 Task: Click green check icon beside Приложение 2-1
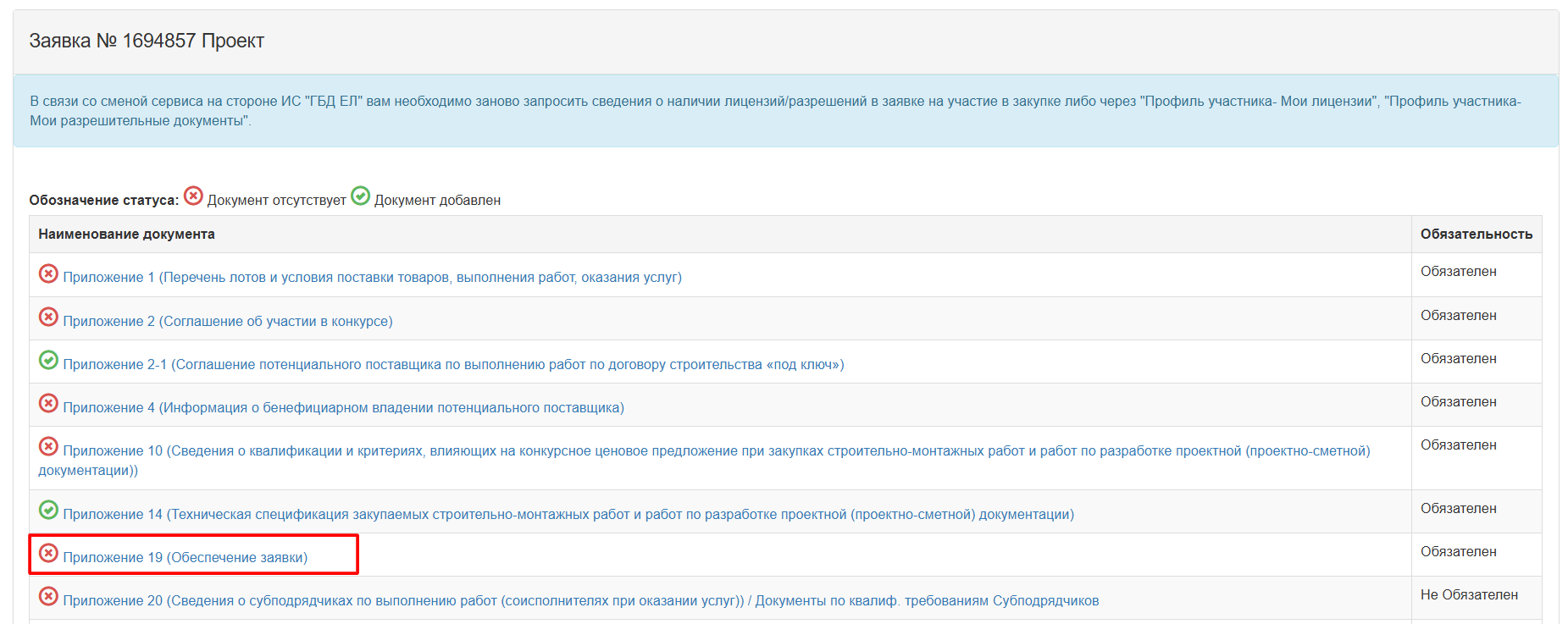48,361
